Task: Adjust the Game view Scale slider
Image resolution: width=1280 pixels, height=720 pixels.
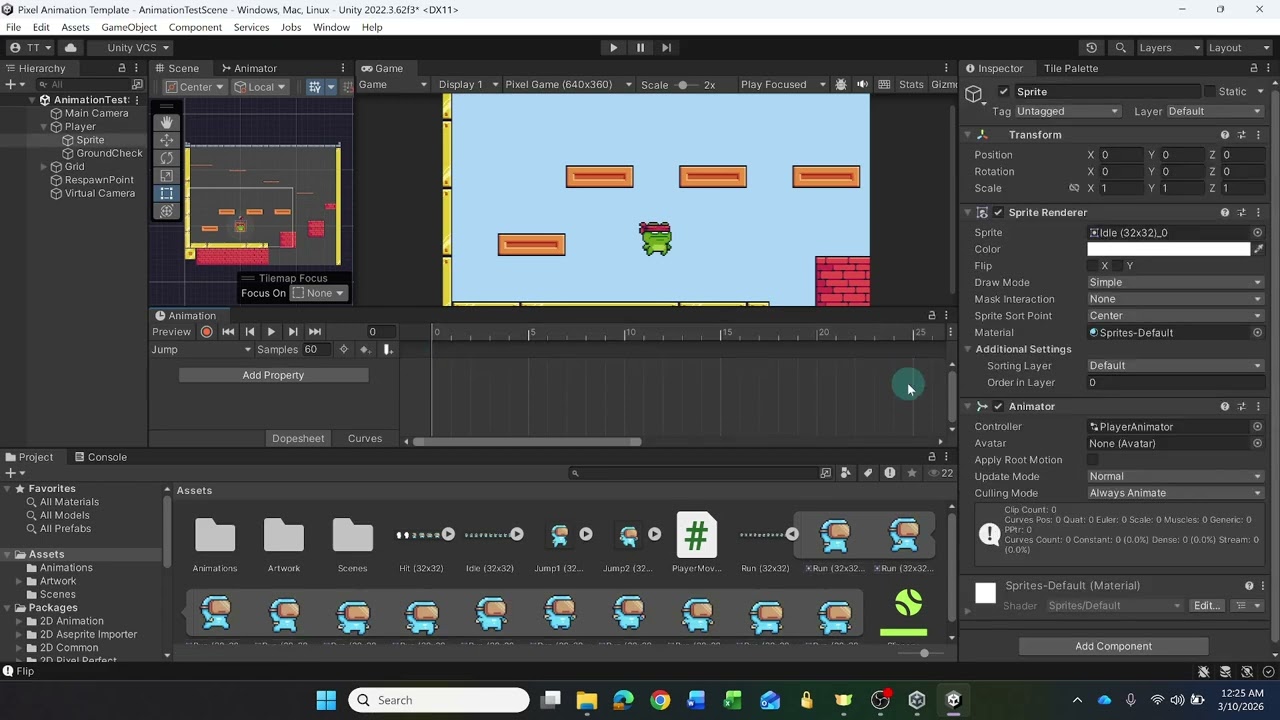Action: (684, 84)
